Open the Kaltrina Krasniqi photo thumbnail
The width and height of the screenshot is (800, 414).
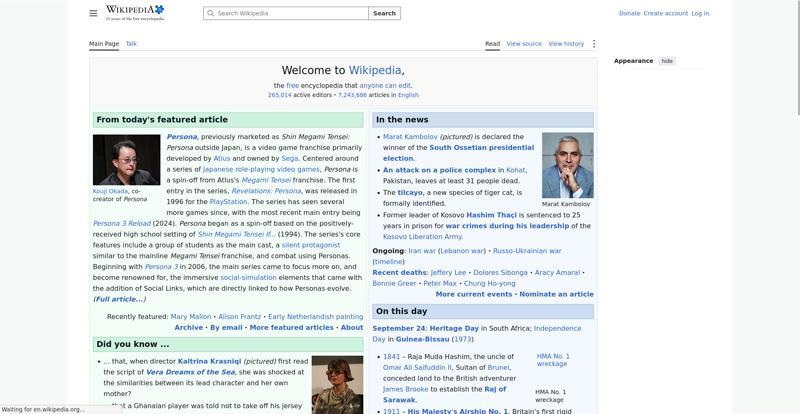[x=337, y=385]
